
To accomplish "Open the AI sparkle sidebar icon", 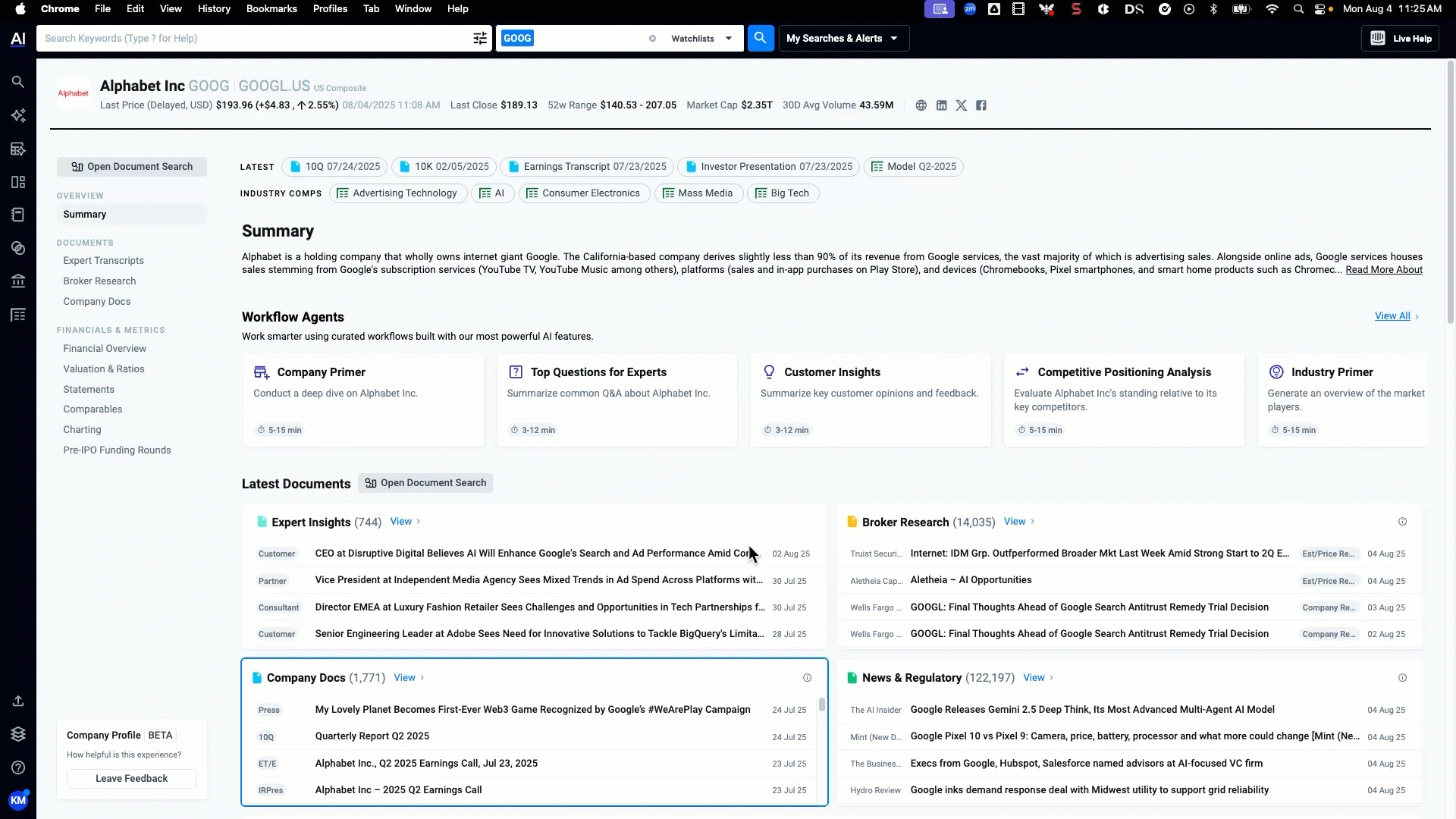I will (x=18, y=115).
